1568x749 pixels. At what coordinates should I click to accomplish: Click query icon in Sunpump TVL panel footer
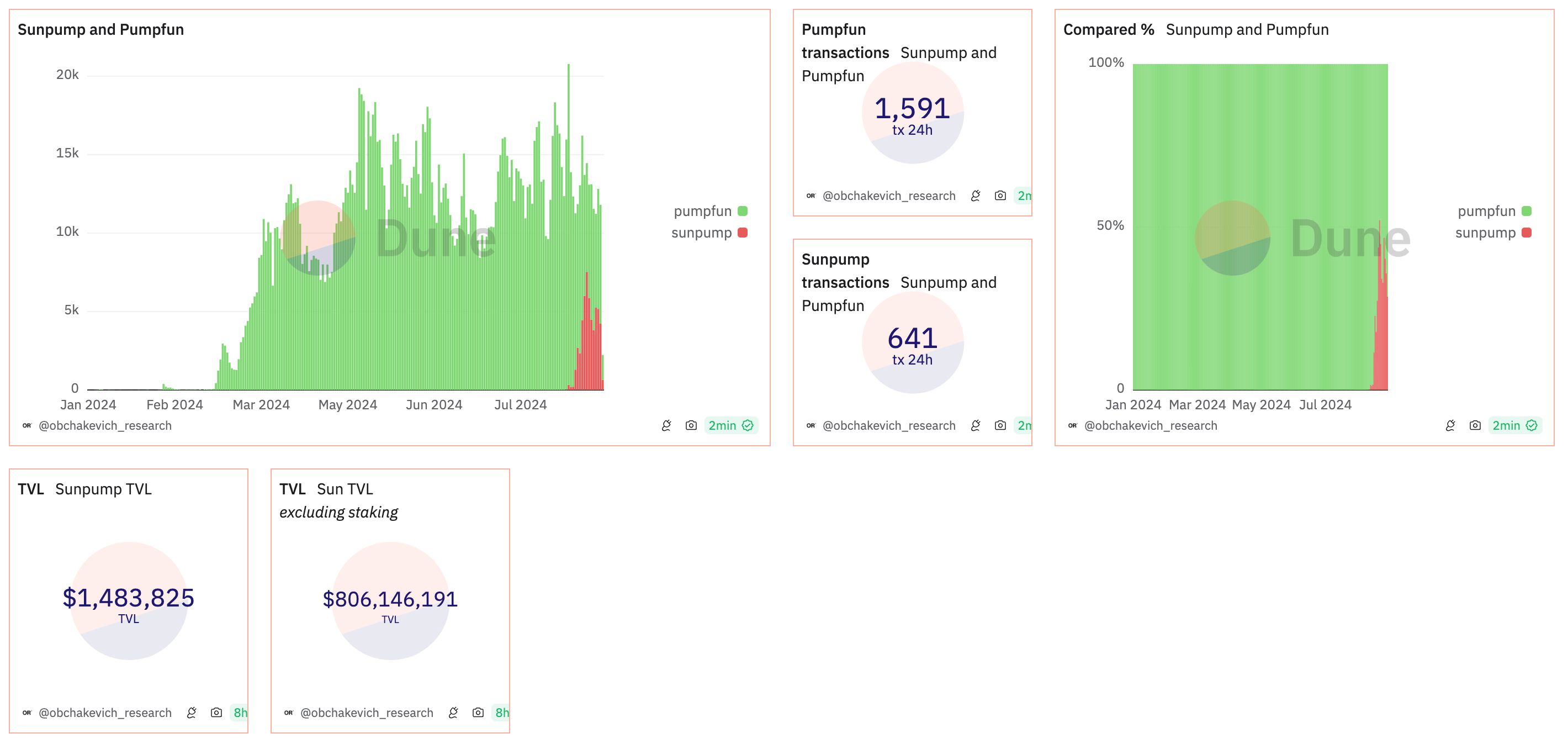[x=192, y=713]
